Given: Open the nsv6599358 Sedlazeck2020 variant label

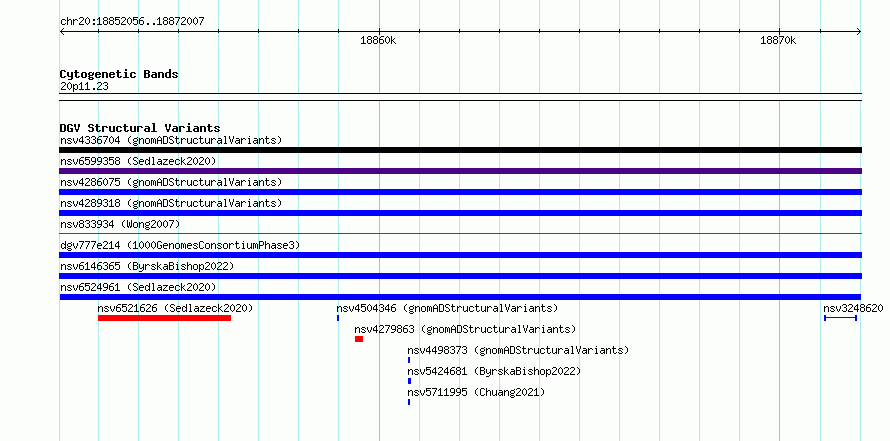Looking at the screenshot, I should pos(138,161).
